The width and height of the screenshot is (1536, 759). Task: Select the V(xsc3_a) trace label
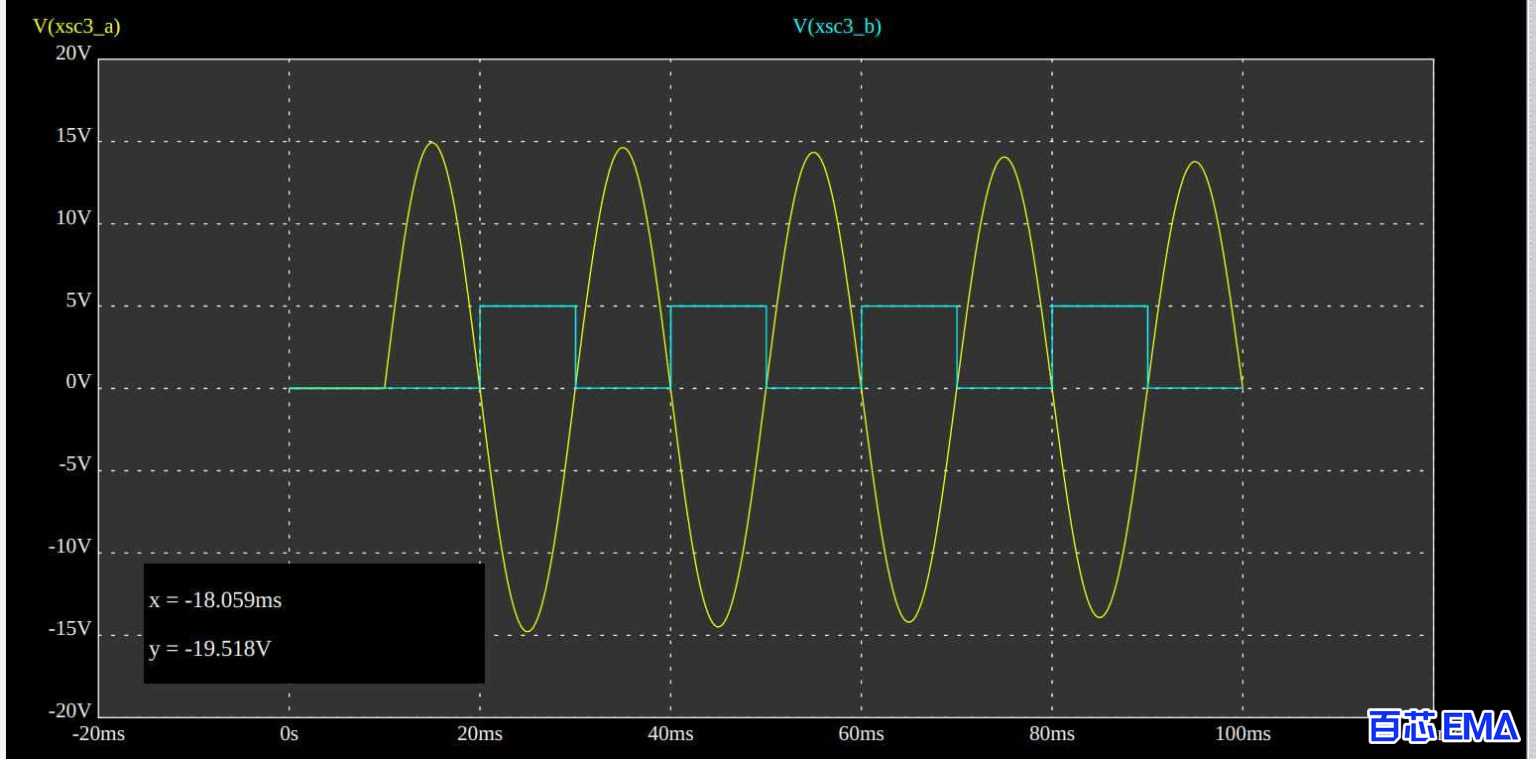(x=77, y=27)
